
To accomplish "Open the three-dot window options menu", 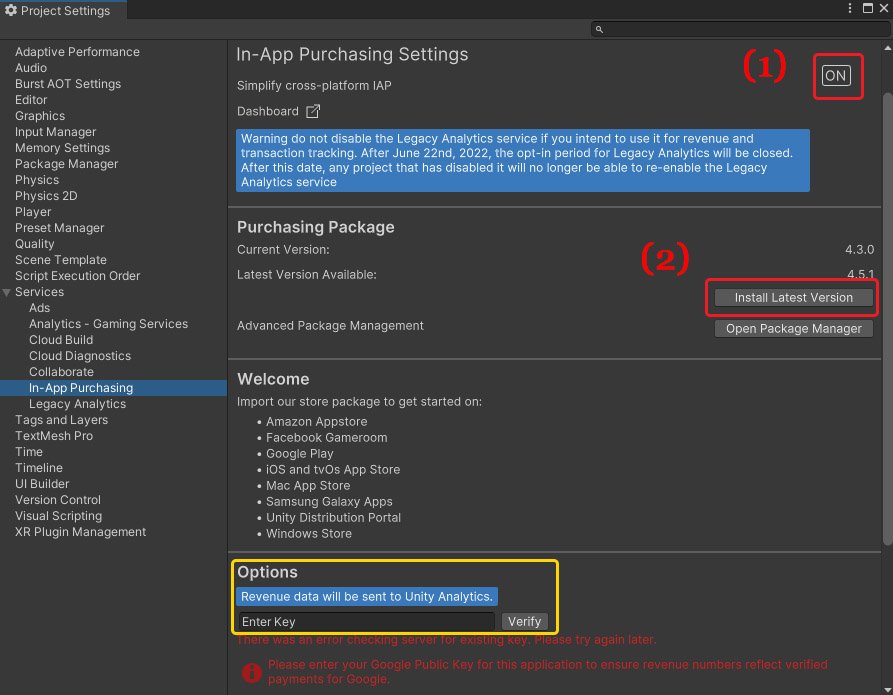I will tap(850, 10).
